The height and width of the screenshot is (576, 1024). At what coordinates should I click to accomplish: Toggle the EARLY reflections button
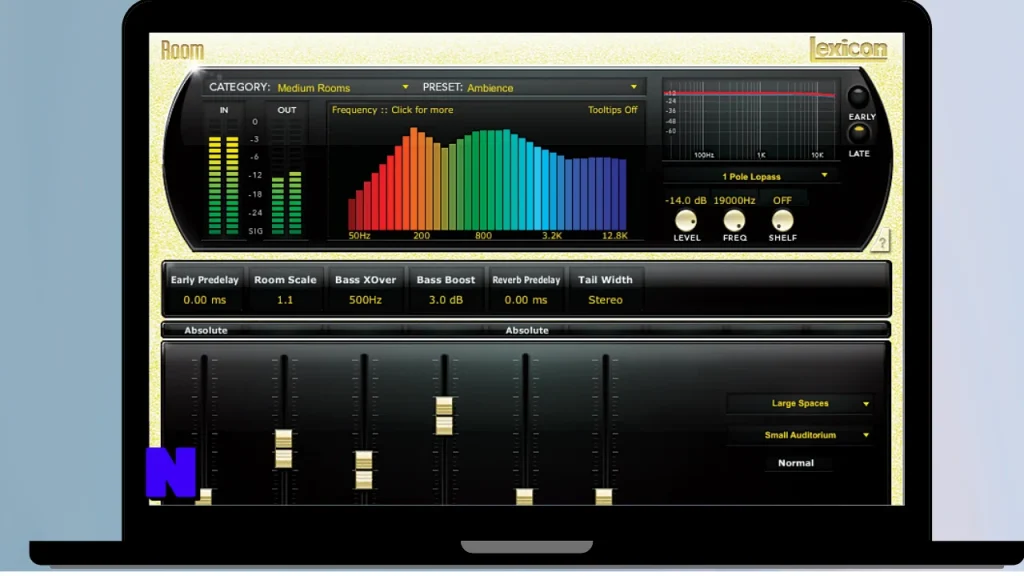[x=858, y=97]
